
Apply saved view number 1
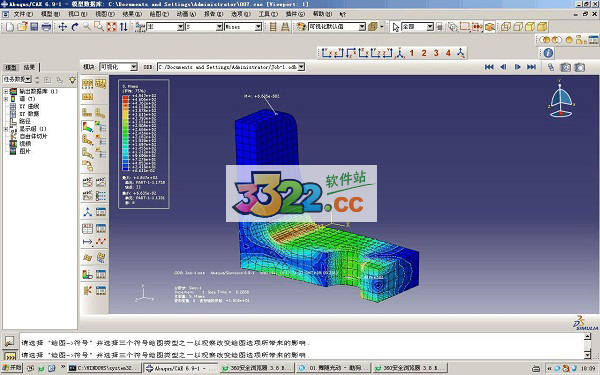[x=412, y=53]
